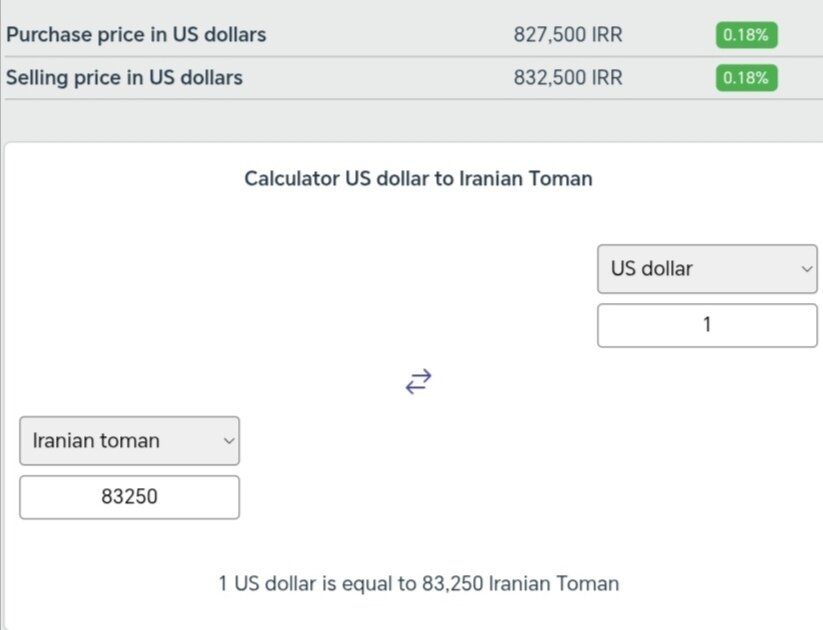The height and width of the screenshot is (630, 823).
Task: Click the conversion summary text at bottom
Action: tap(418, 583)
